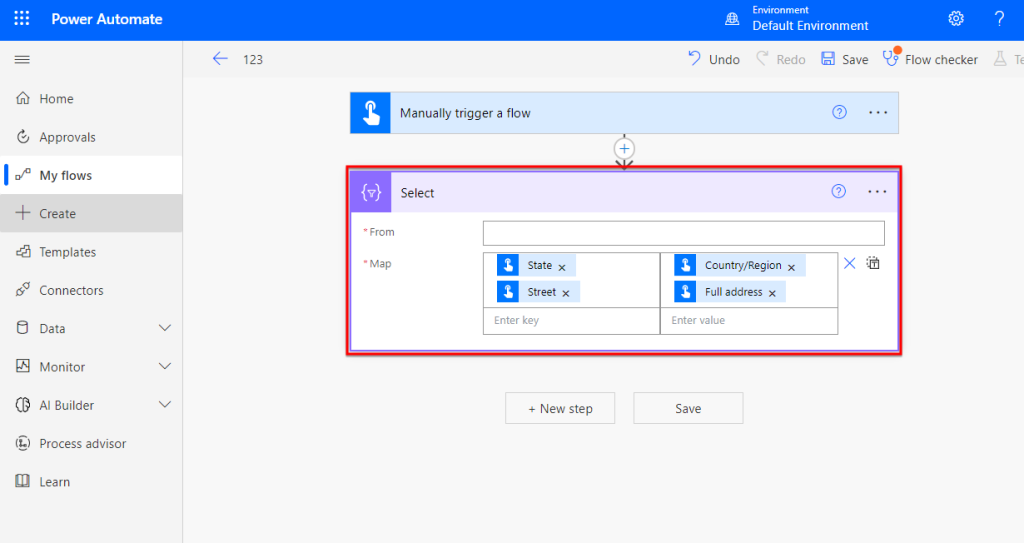Remove the Full address token
Image resolution: width=1024 pixels, height=543 pixels.
[x=772, y=293]
